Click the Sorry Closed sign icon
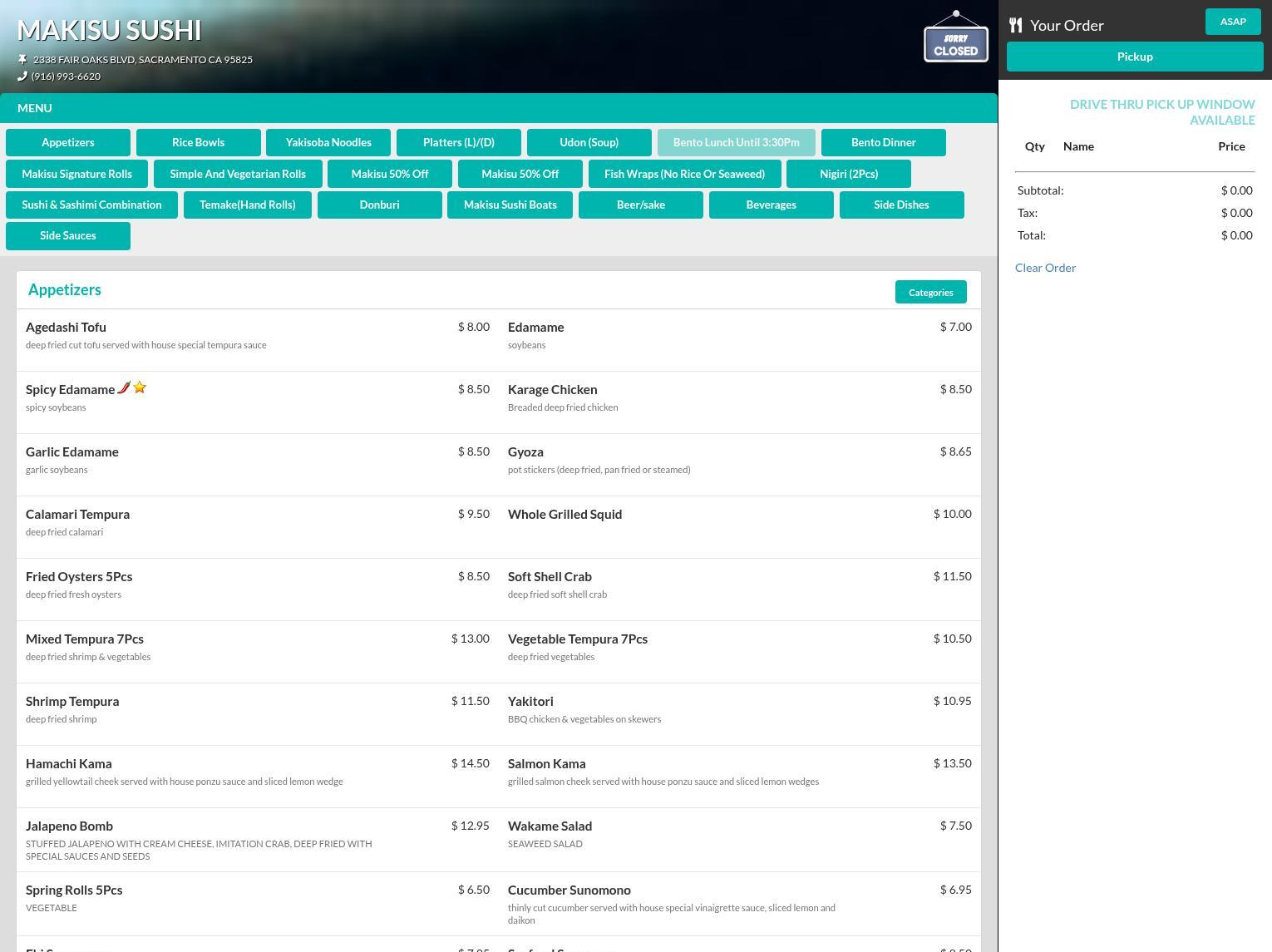 point(955,38)
